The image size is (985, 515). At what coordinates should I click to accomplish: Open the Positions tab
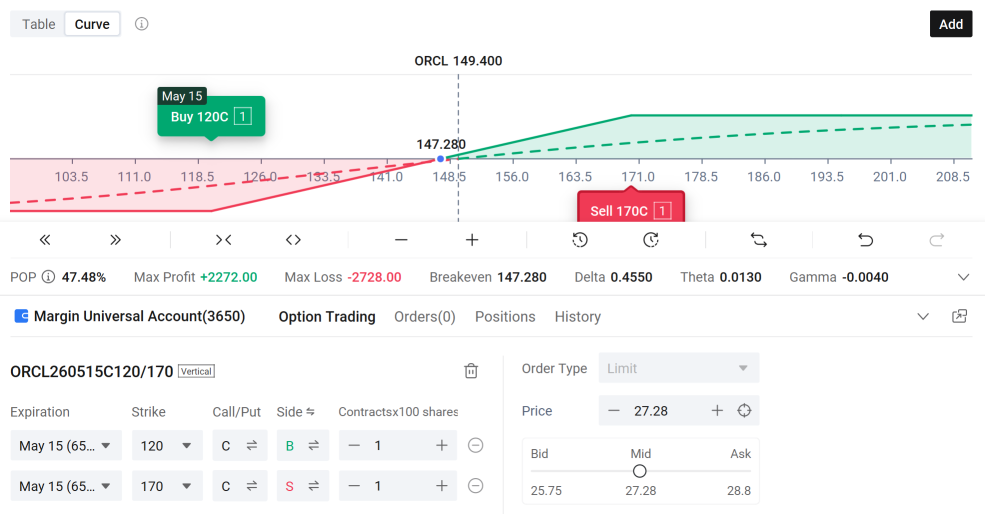pyautogui.click(x=505, y=317)
